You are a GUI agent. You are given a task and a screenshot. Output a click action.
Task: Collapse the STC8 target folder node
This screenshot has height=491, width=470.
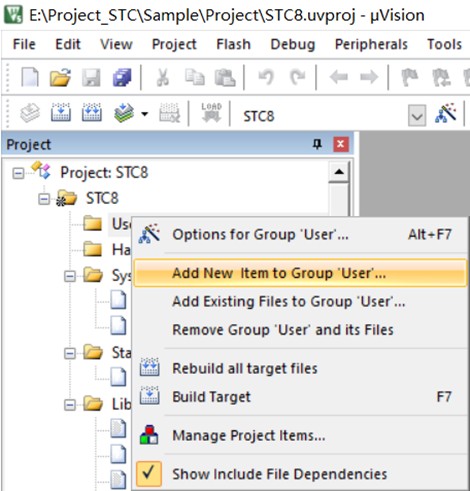click(44, 199)
